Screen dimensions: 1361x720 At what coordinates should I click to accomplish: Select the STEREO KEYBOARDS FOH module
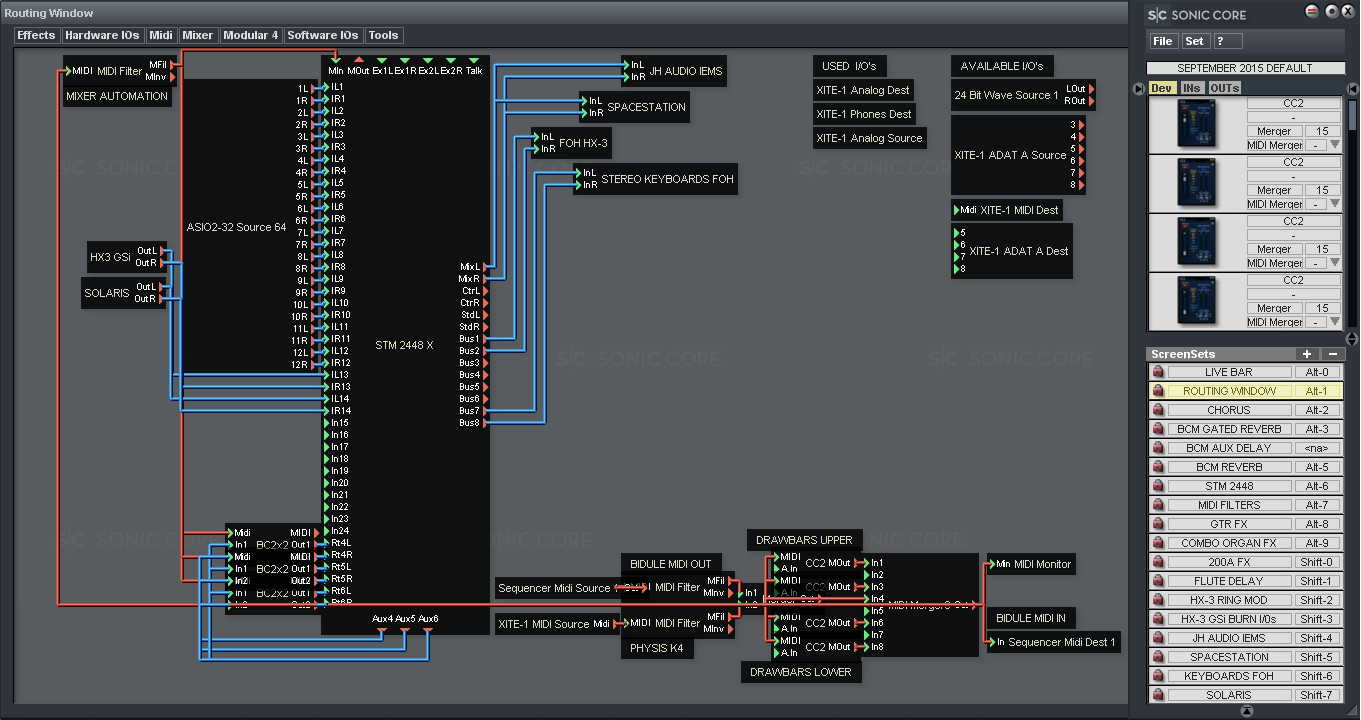tap(655, 179)
